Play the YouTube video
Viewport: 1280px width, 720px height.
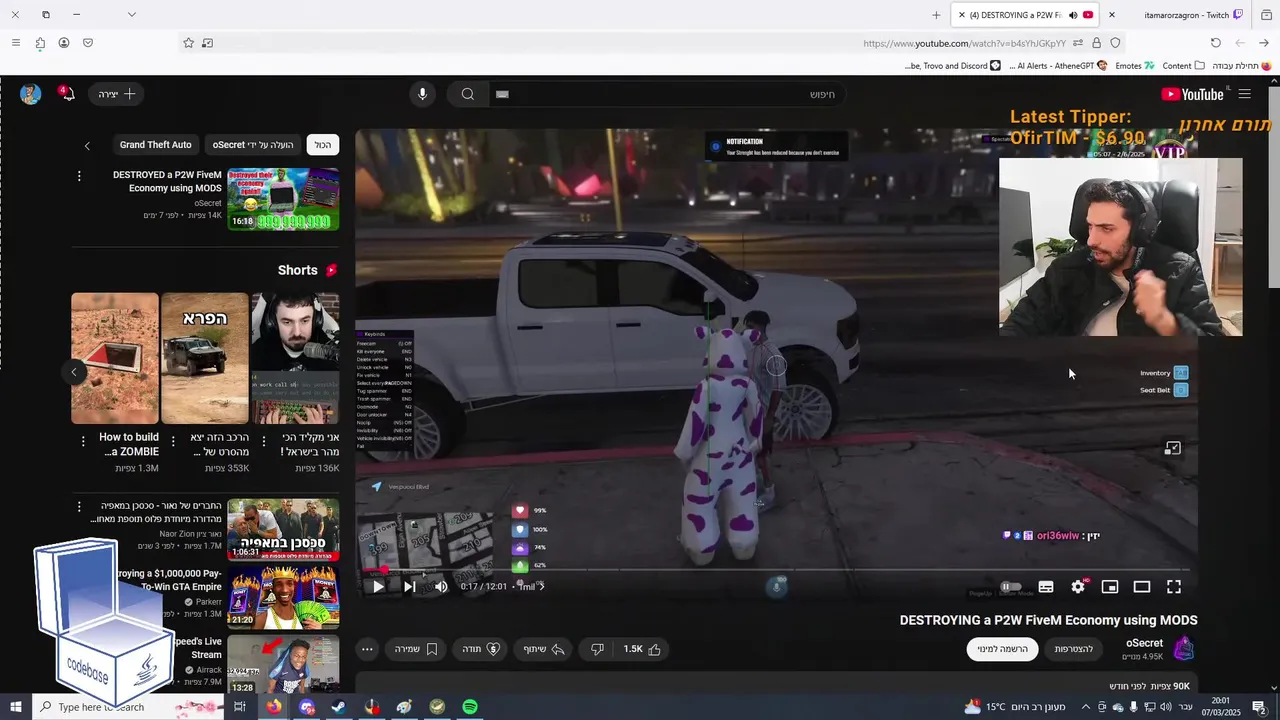click(x=378, y=587)
